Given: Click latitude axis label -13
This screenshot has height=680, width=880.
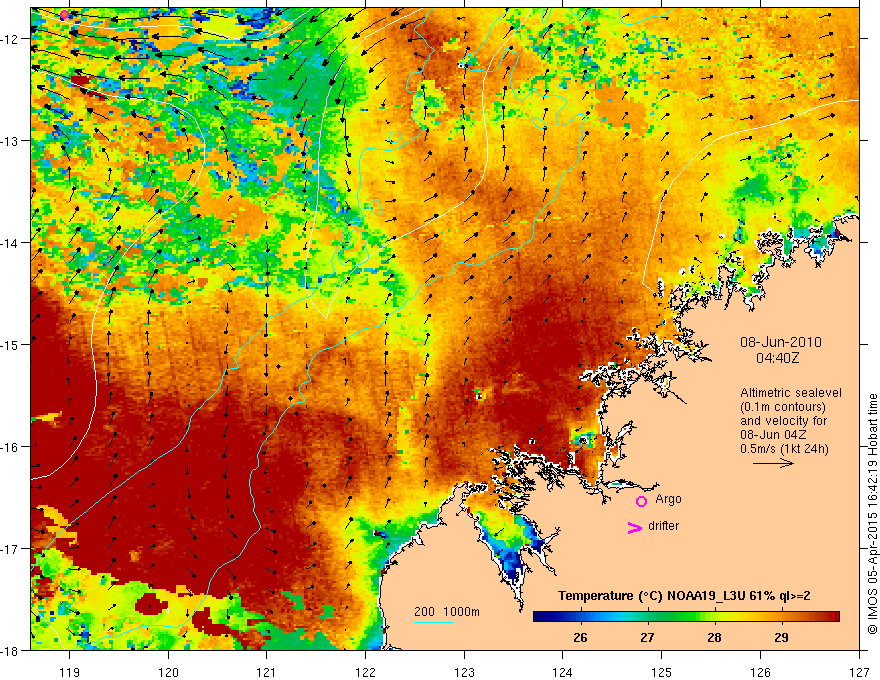Looking at the screenshot, I should coord(11,141).
